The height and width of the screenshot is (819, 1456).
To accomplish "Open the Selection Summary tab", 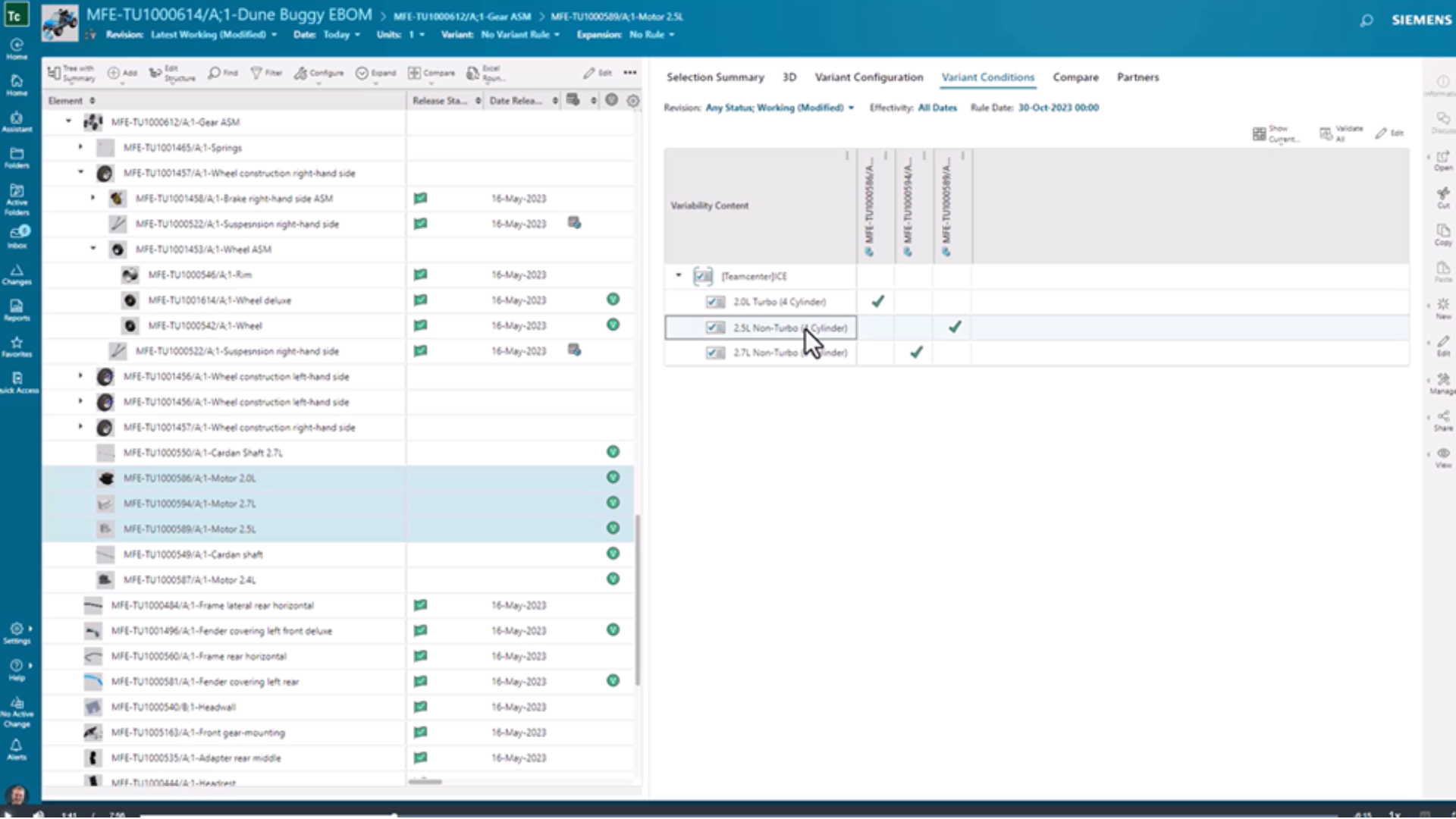I will click(714, 77).
